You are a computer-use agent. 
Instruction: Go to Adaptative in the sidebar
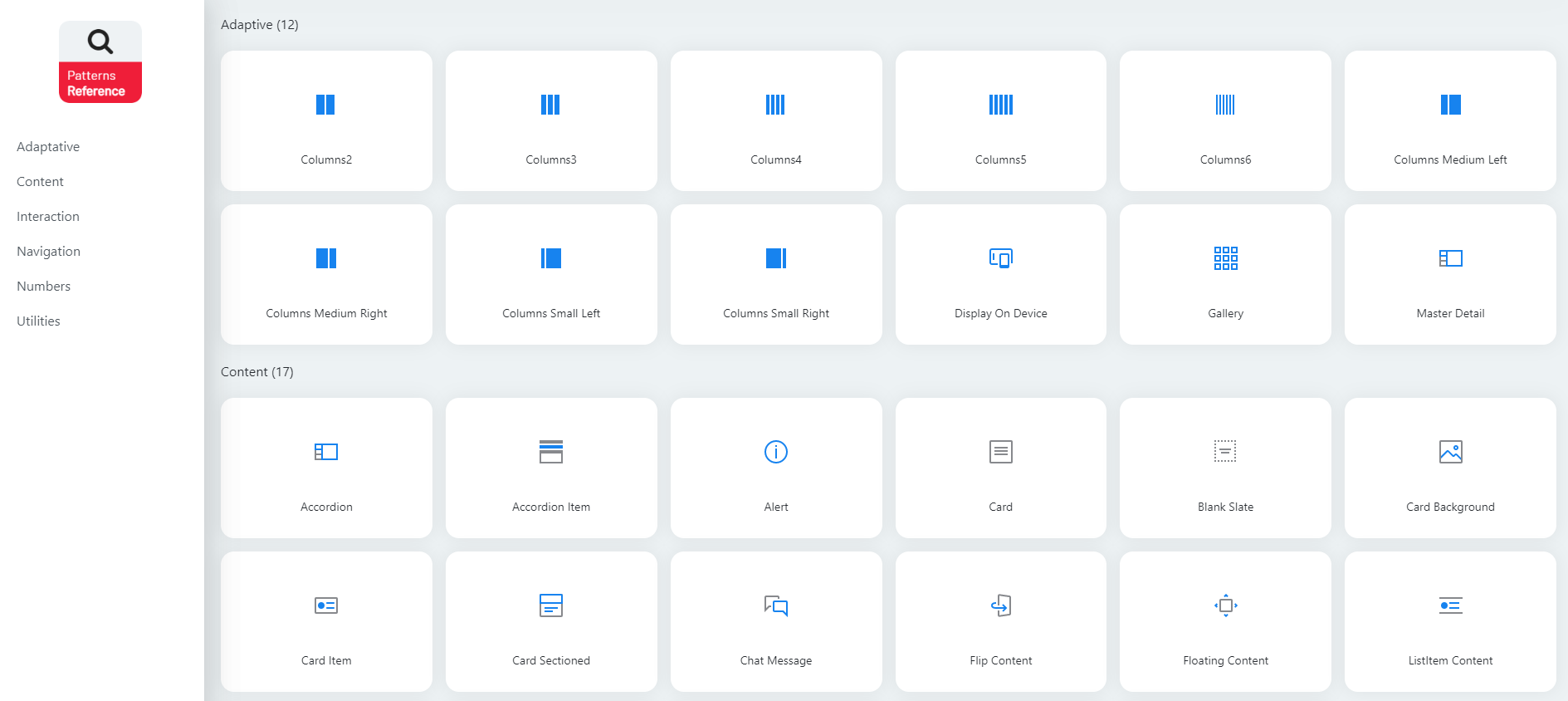click(48, 147)
